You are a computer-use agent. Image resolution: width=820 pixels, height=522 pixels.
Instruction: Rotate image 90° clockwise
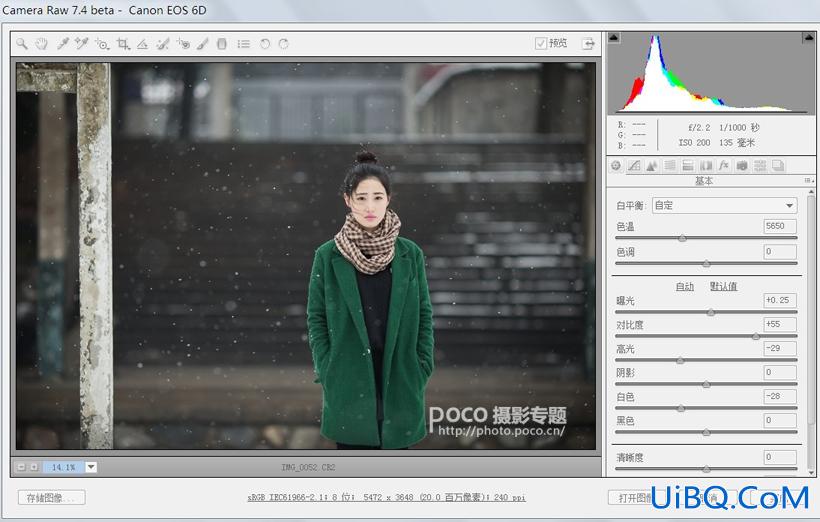(x=283, y=44)
